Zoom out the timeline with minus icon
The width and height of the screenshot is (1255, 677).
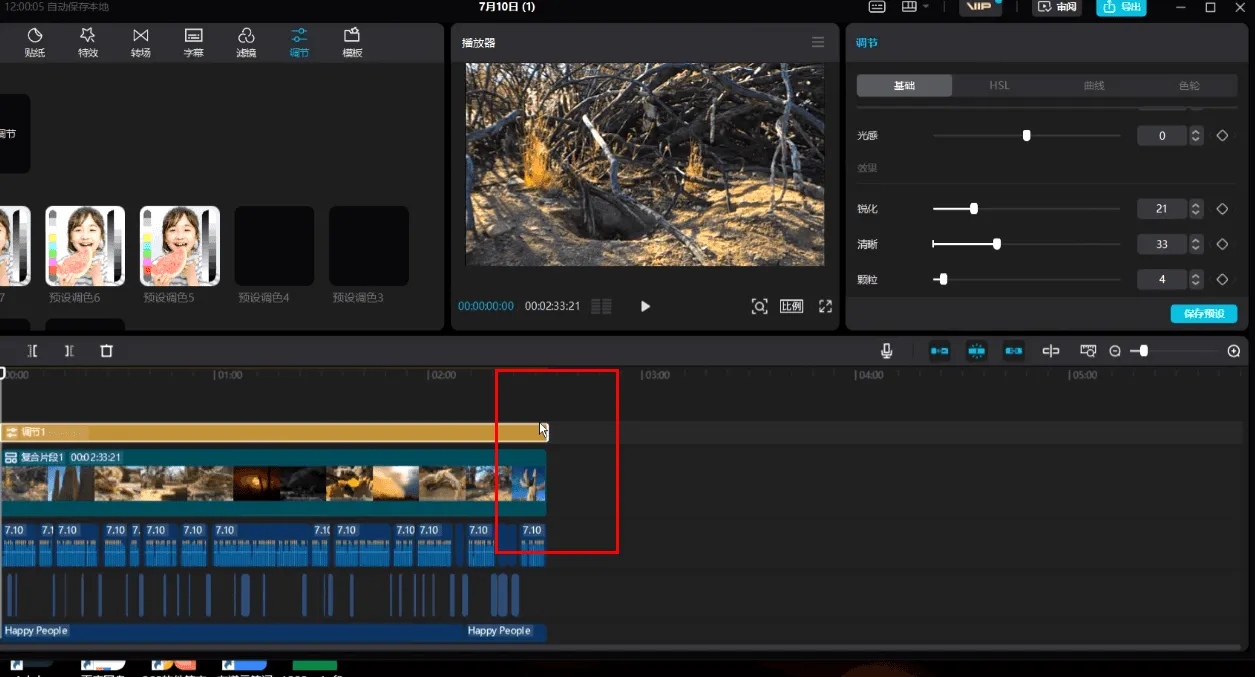point(1115,351)
